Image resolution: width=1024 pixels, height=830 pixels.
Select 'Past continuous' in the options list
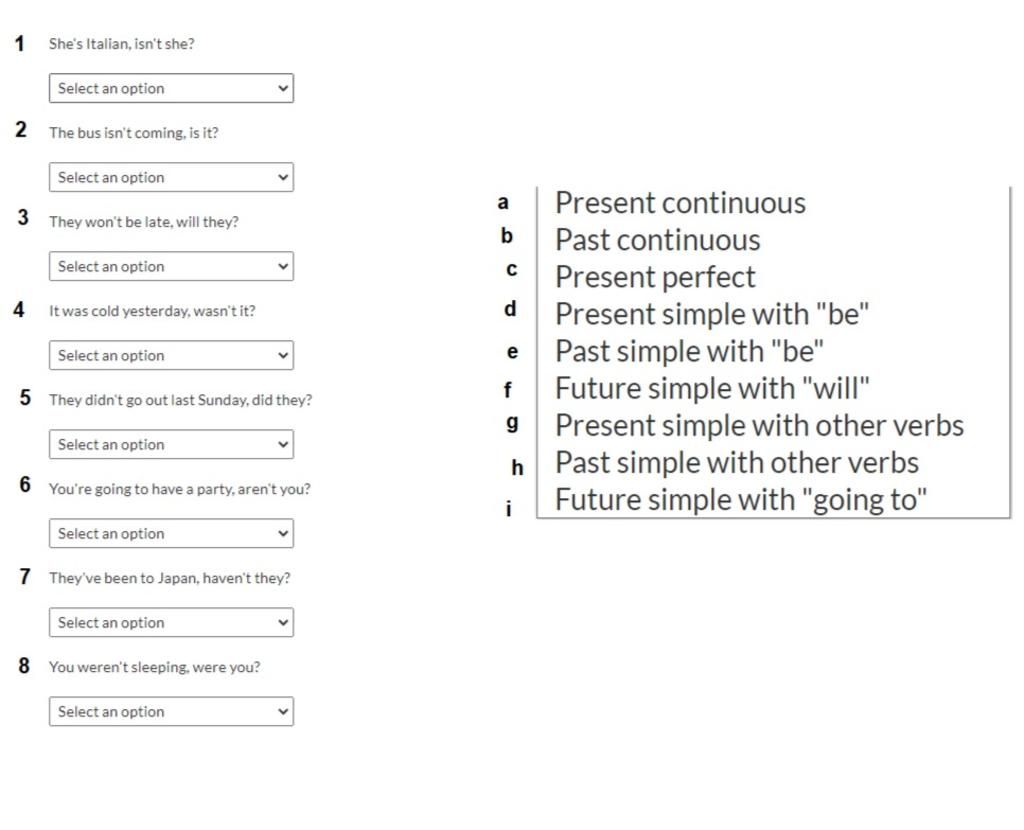coord(658,240)
